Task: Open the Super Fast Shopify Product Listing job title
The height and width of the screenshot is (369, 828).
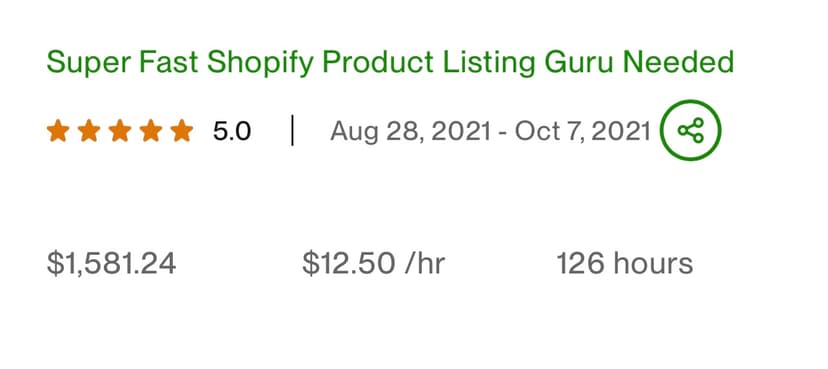Action: point(390,63)
